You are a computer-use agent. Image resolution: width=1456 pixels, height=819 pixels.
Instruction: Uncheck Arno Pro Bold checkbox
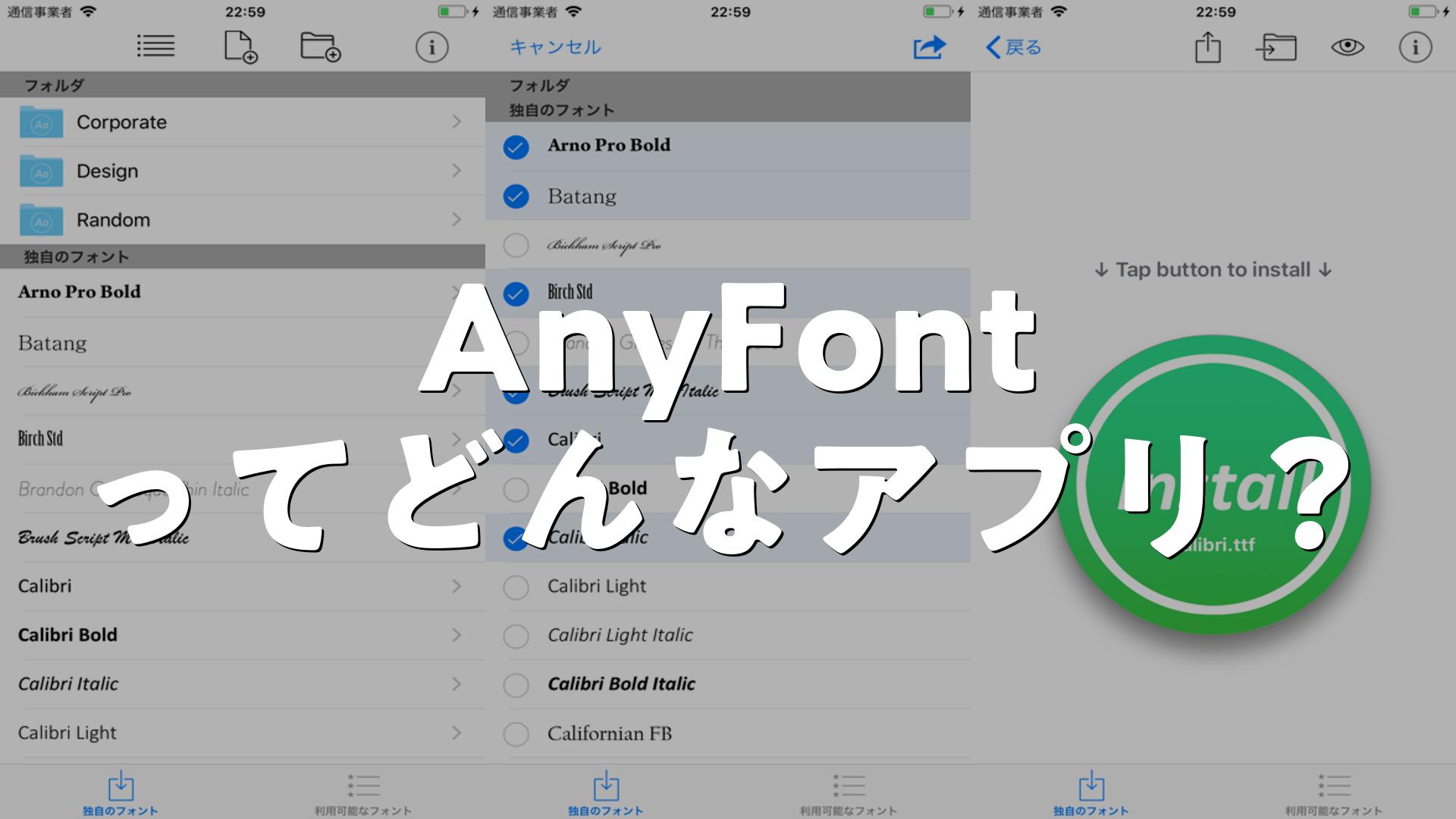point(516,147)
